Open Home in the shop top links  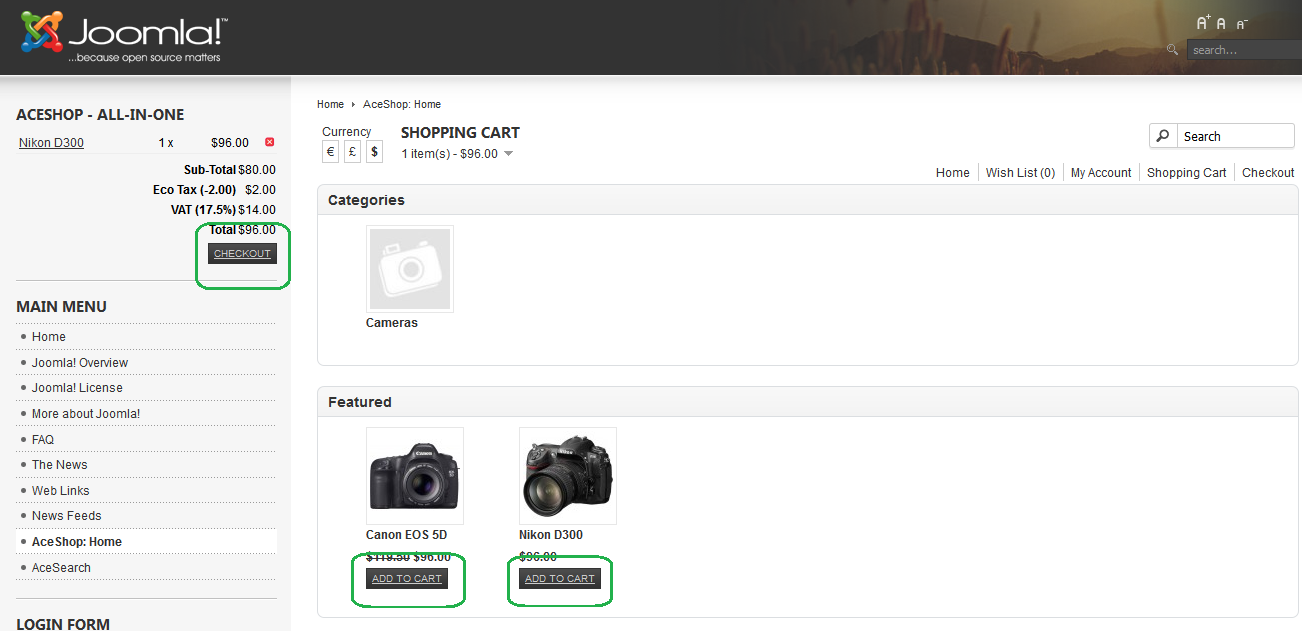pos(953,173)
